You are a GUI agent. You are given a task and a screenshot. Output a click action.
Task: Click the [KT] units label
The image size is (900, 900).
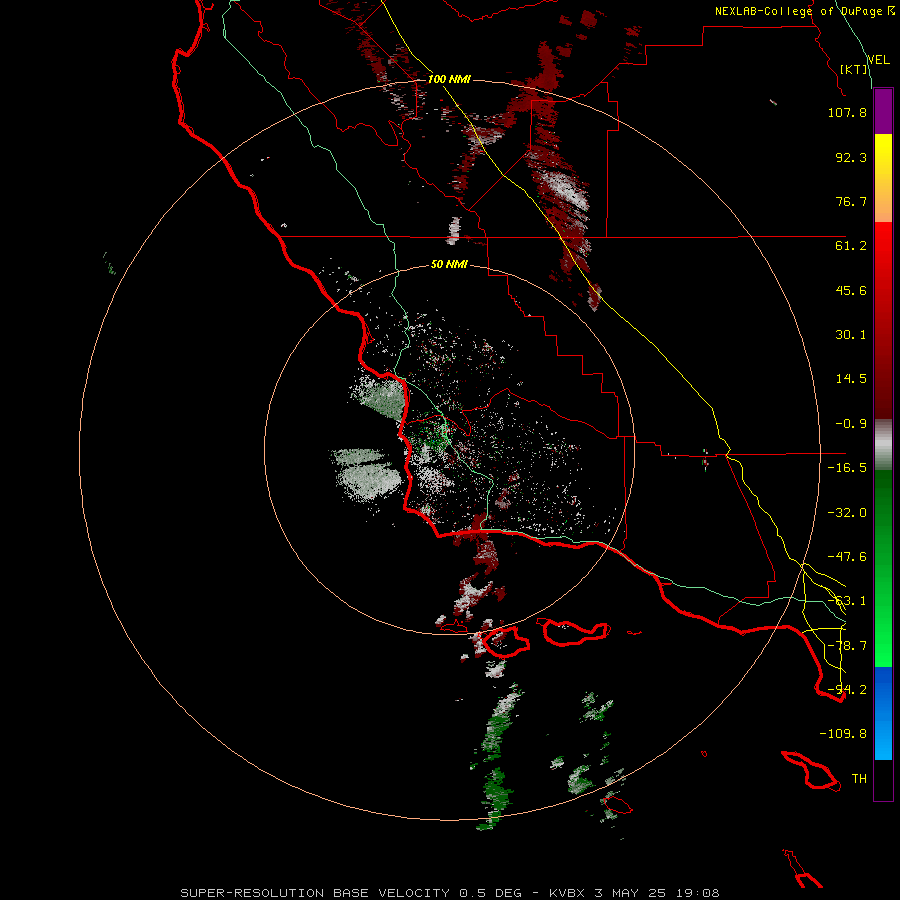coord(853,69)
